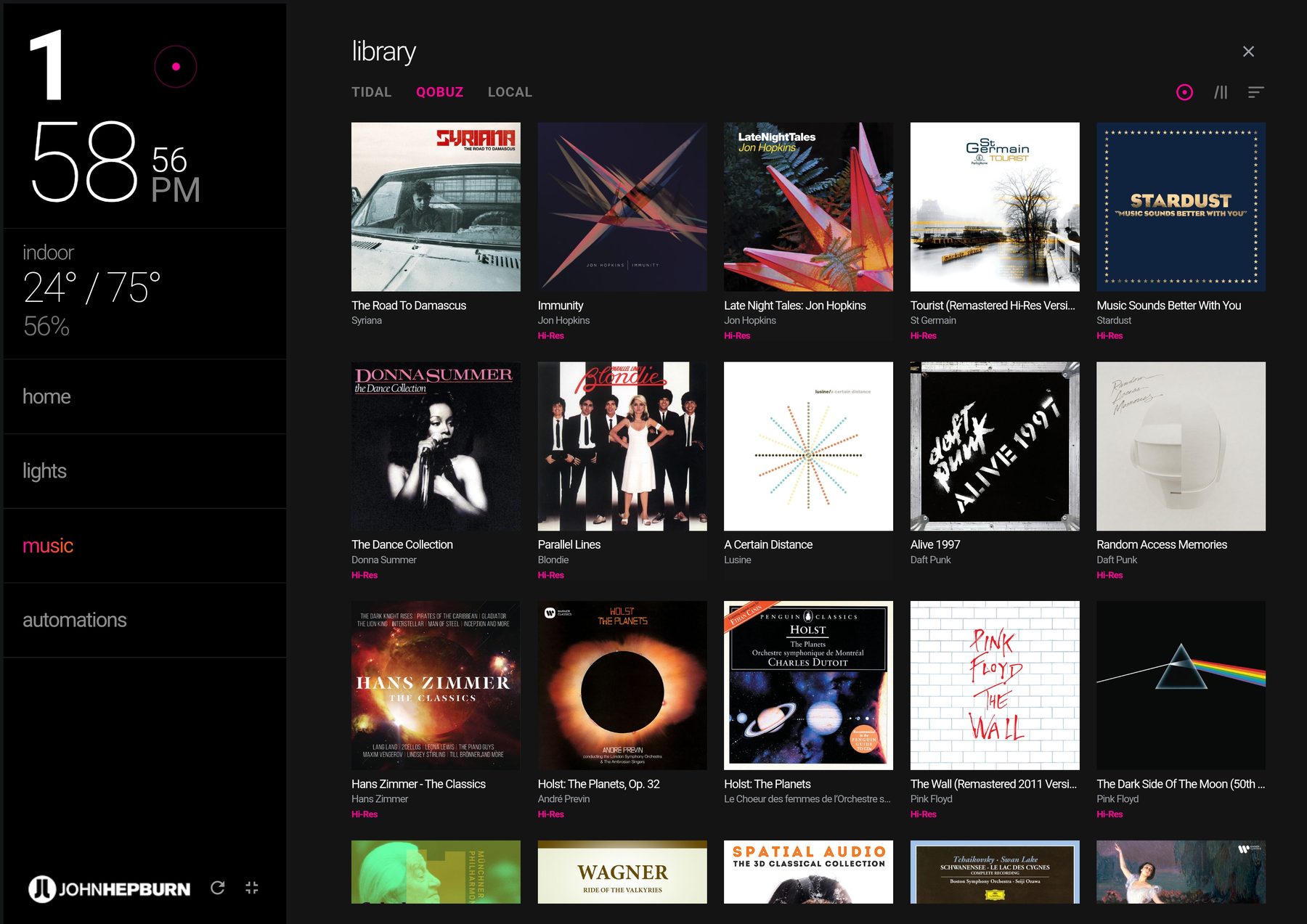Open A Certain Distance album cover
Screen dimensions: 1307x924
click(x=808, y=446)
